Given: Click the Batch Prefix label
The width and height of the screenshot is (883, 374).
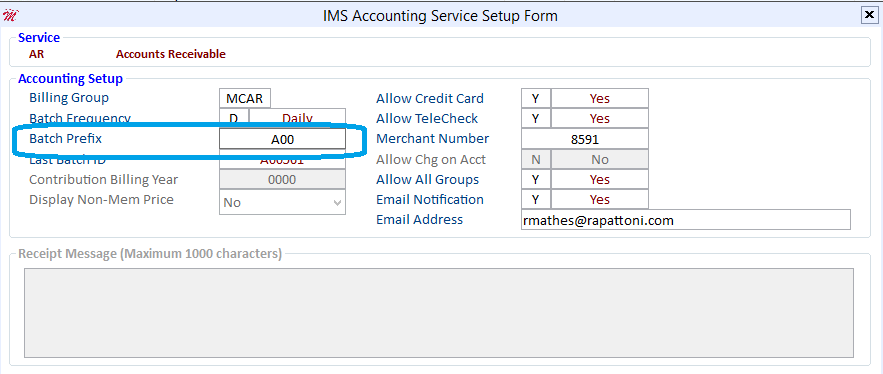Looking at the screenshot, I should [x=65, y=139].
